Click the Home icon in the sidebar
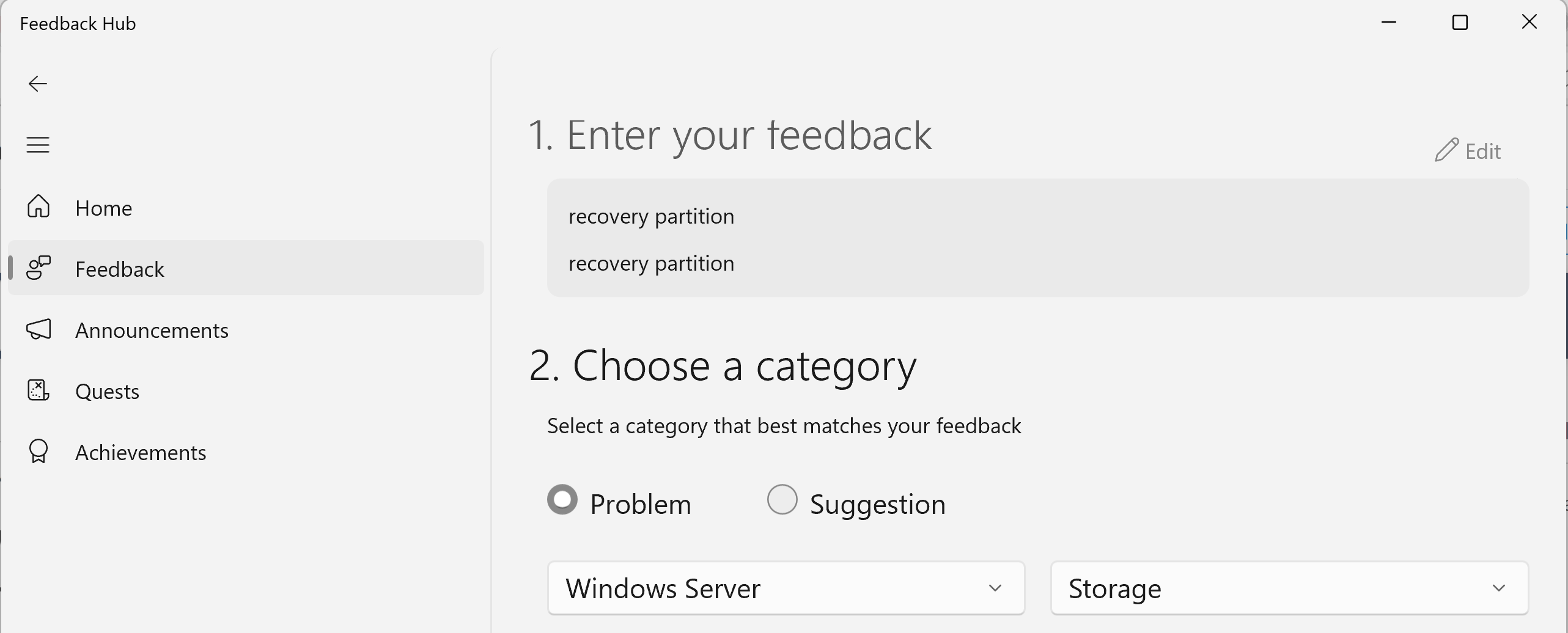1568x633 pixels. (x=38, y=207)
